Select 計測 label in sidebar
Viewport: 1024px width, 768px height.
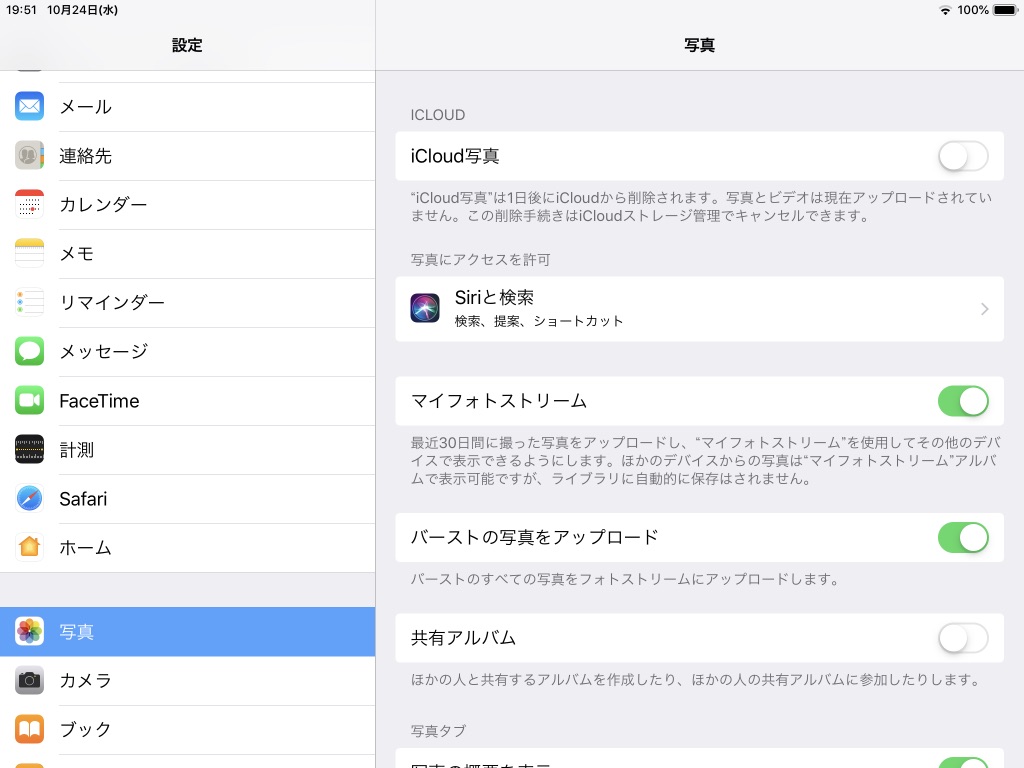coord(76,450)
